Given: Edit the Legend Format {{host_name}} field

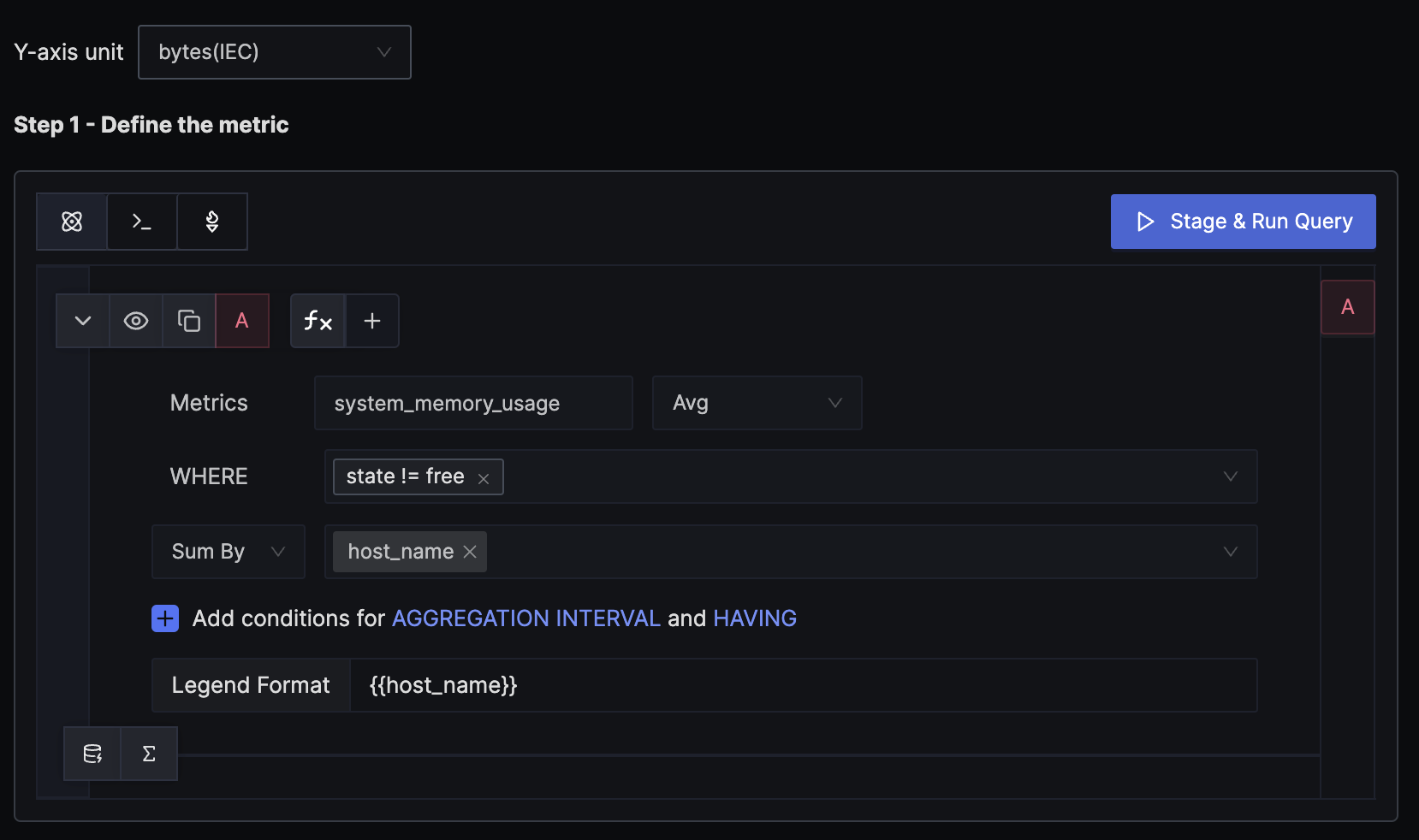Looking at the screenshot, I should coord(803,685).
